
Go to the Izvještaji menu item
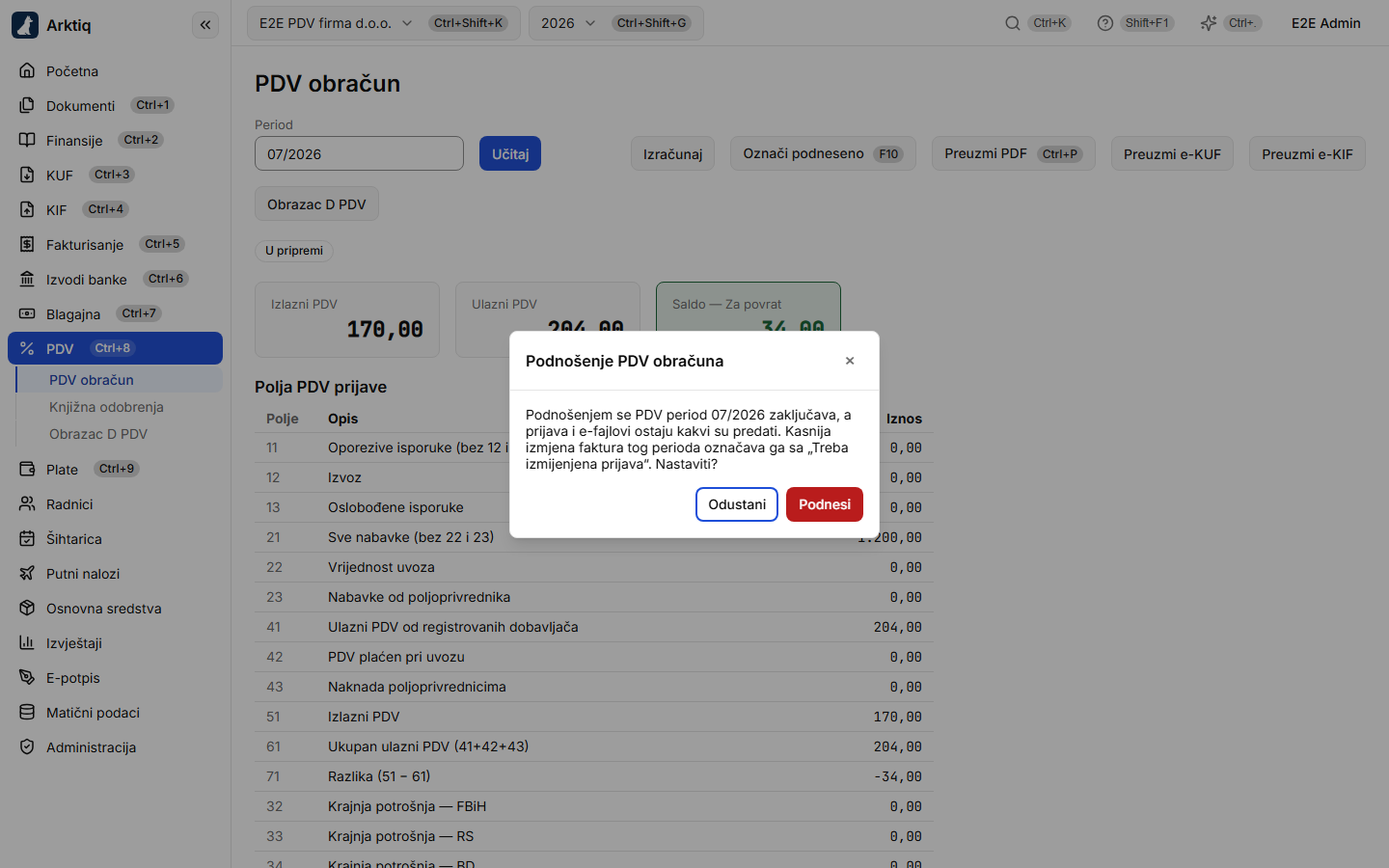(115, 642)
